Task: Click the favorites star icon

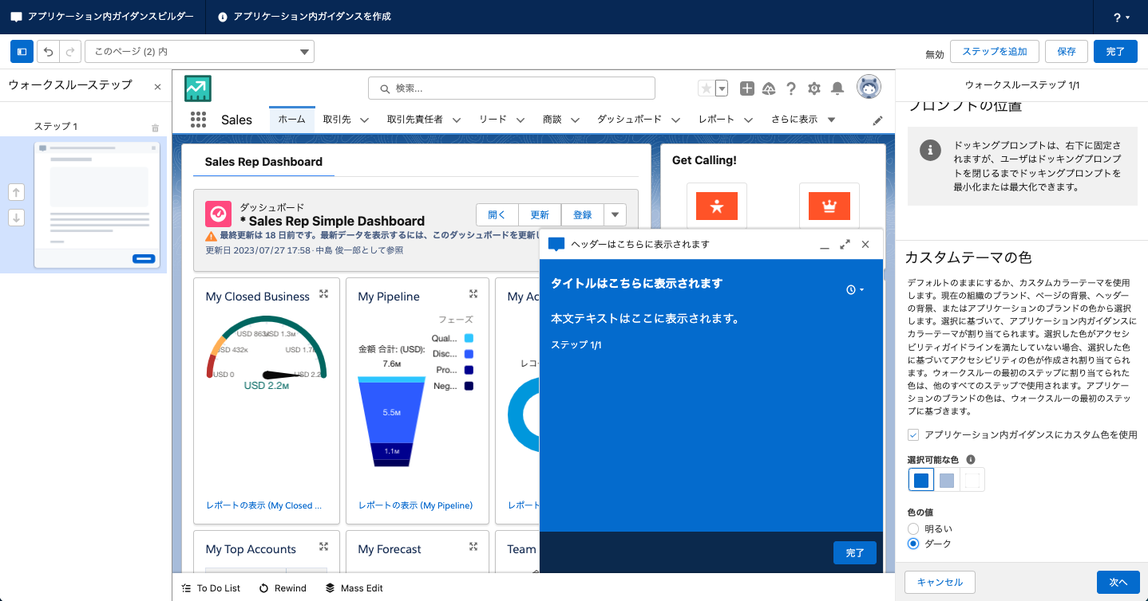Action: 706,89
